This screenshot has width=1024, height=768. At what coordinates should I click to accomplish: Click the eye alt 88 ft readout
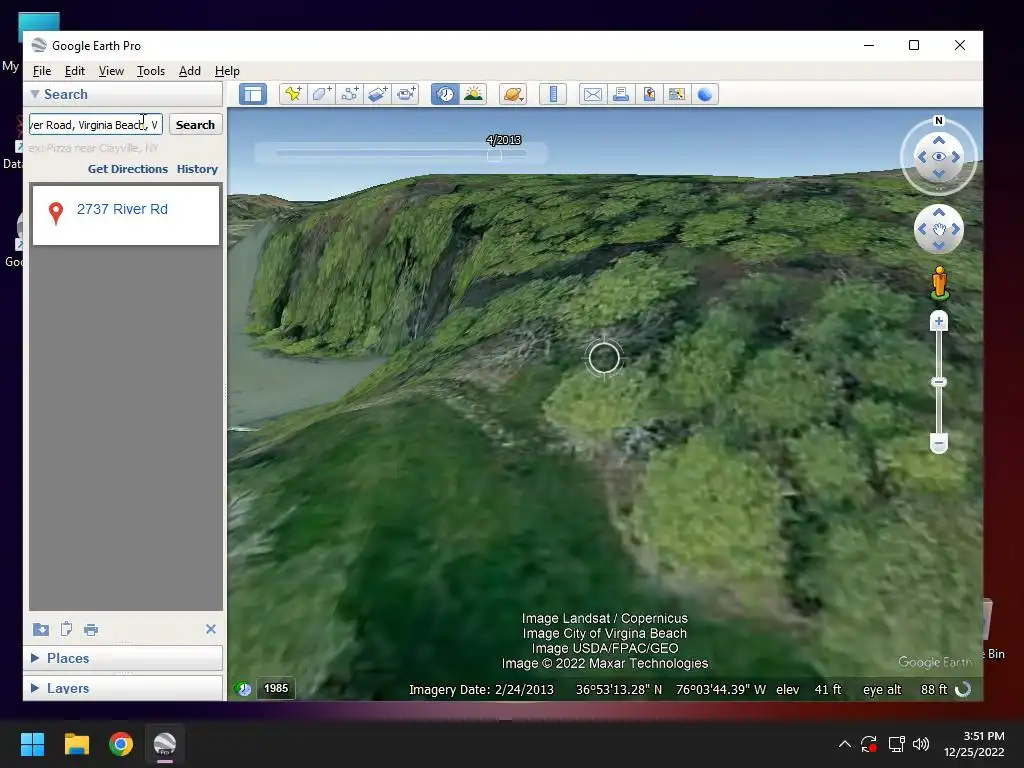[x=904, y=690]
